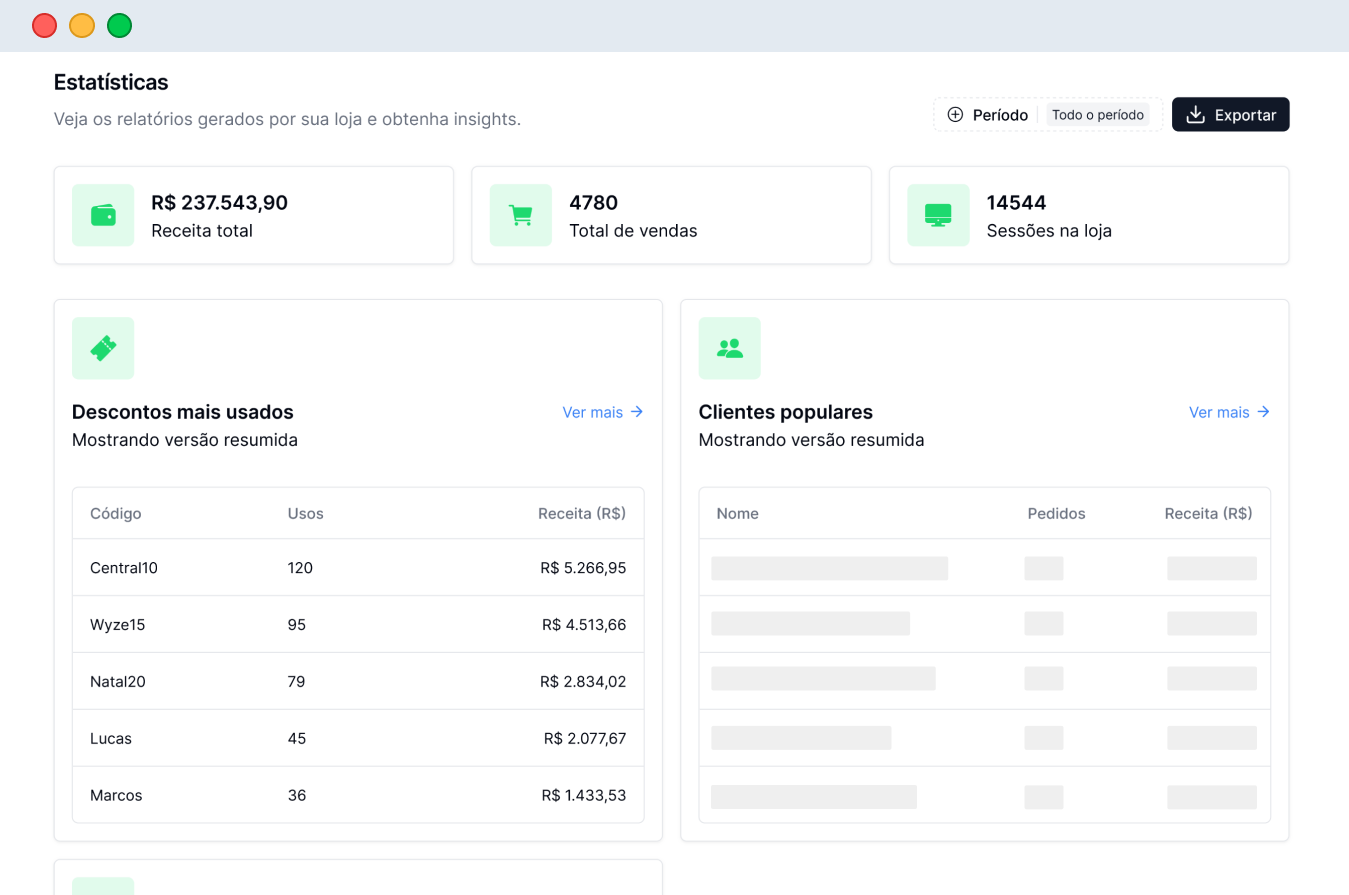Export the statistics with Exportar button
1349x895 pixels.
(1231, 115)
